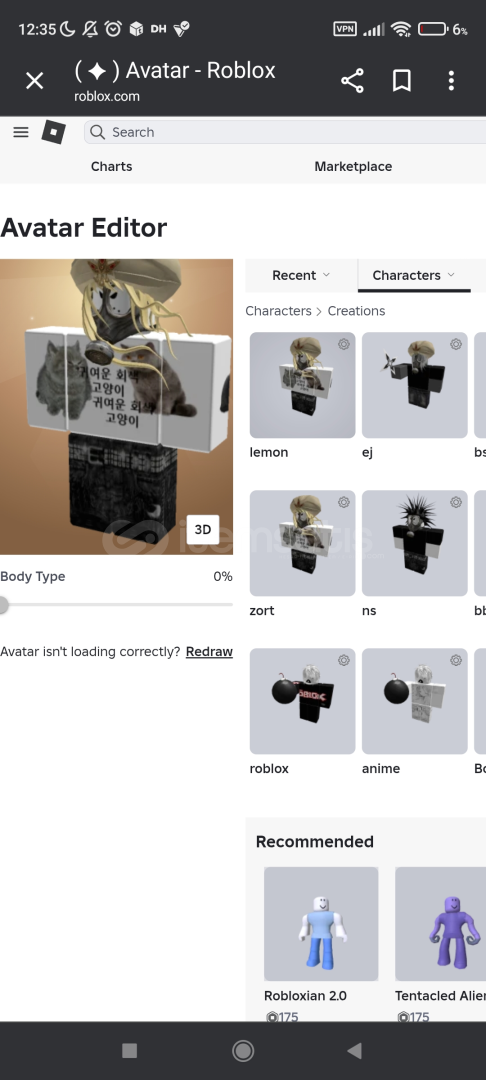Switch to the Marketplace tab
Screen dimensions: 486x1080
point(353,167)
